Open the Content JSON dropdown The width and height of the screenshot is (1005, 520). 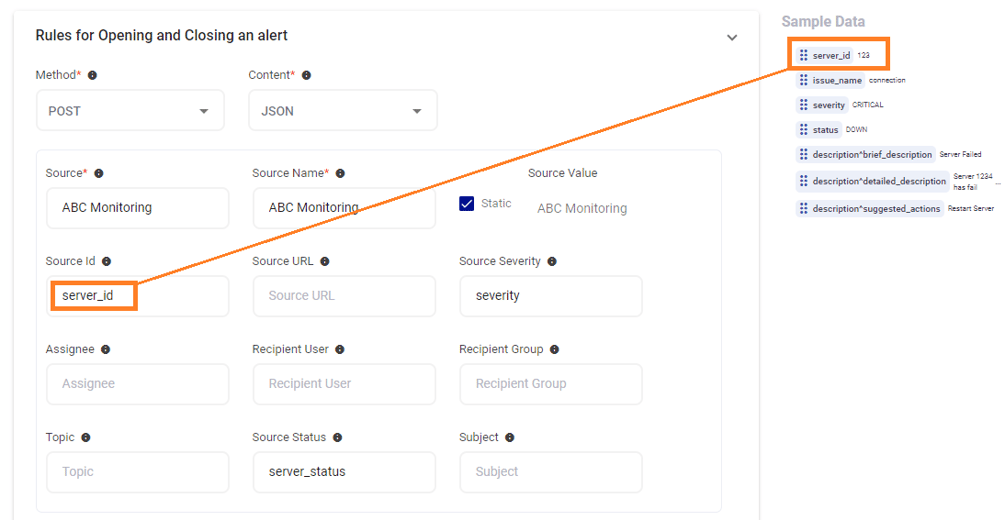click(x=343, y=110)
